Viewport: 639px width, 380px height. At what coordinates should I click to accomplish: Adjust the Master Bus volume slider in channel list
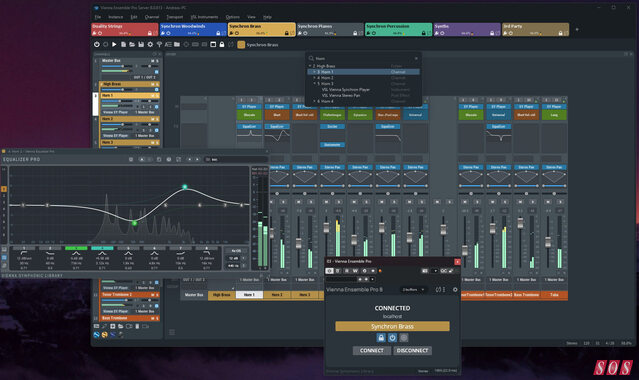[x=117, y=66]
